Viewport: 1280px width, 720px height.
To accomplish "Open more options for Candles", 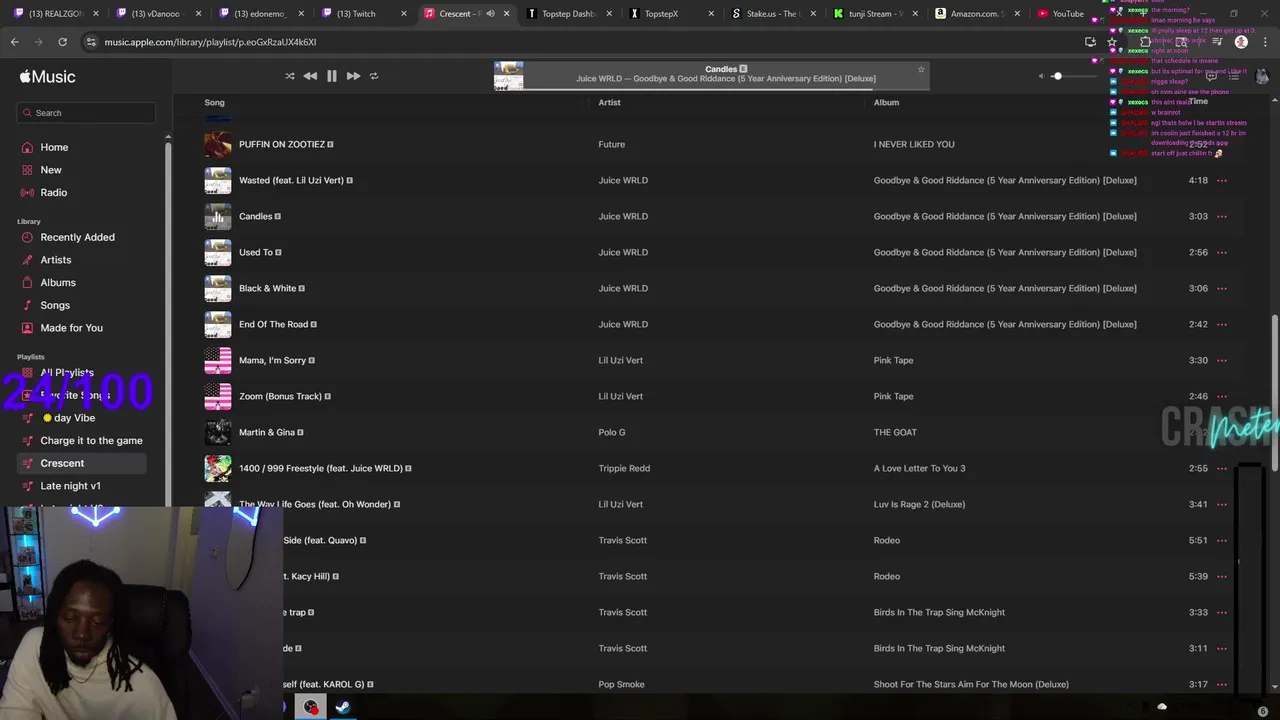I will [1222, 217].
